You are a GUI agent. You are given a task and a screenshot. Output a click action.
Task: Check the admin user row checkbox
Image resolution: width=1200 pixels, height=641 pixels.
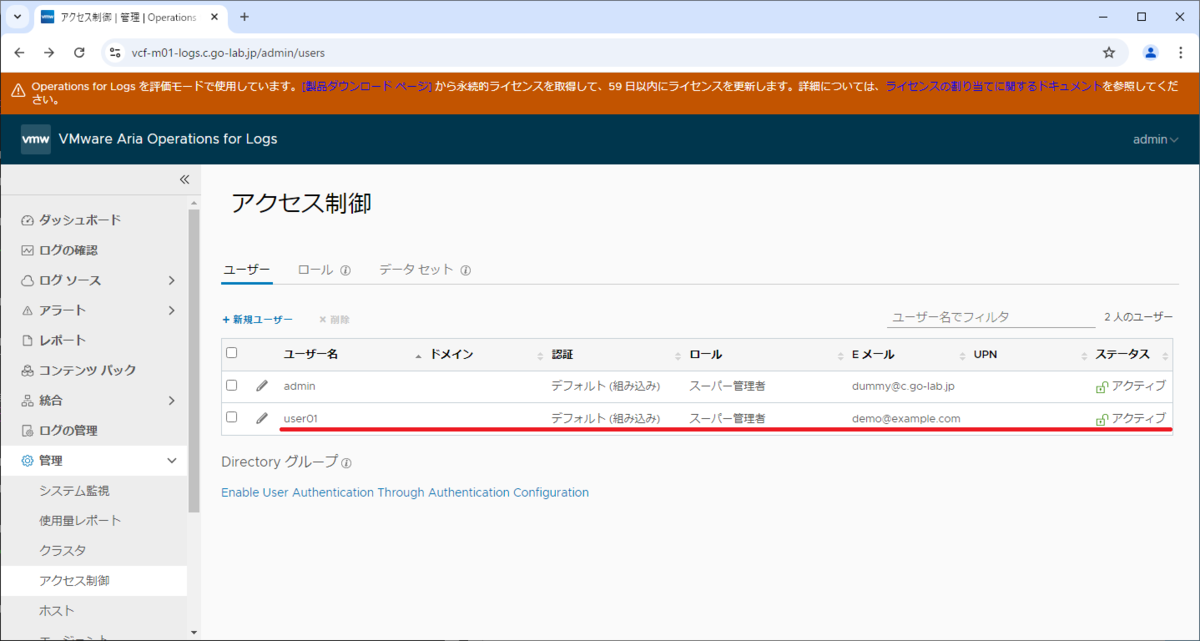coord(232,385)
